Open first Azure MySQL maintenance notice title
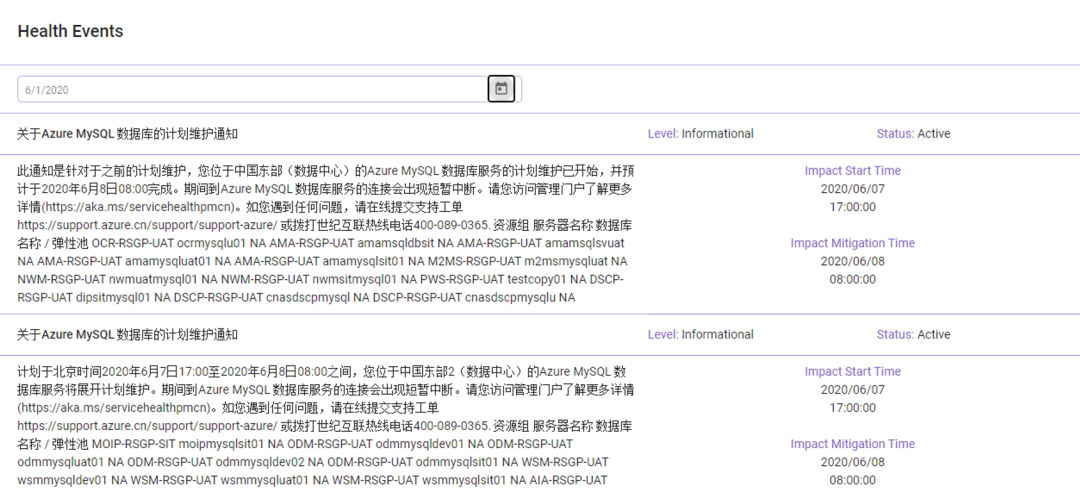The height and width of the screenshot is (496, 1080). point(127,134)
